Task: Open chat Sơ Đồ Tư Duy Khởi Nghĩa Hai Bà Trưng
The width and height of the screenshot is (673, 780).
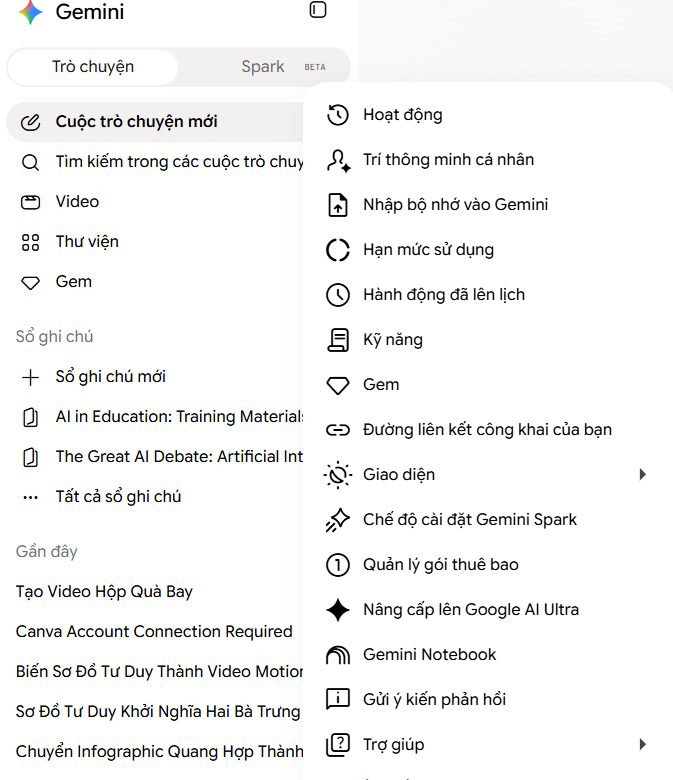Action: click(x=155, y=712)
